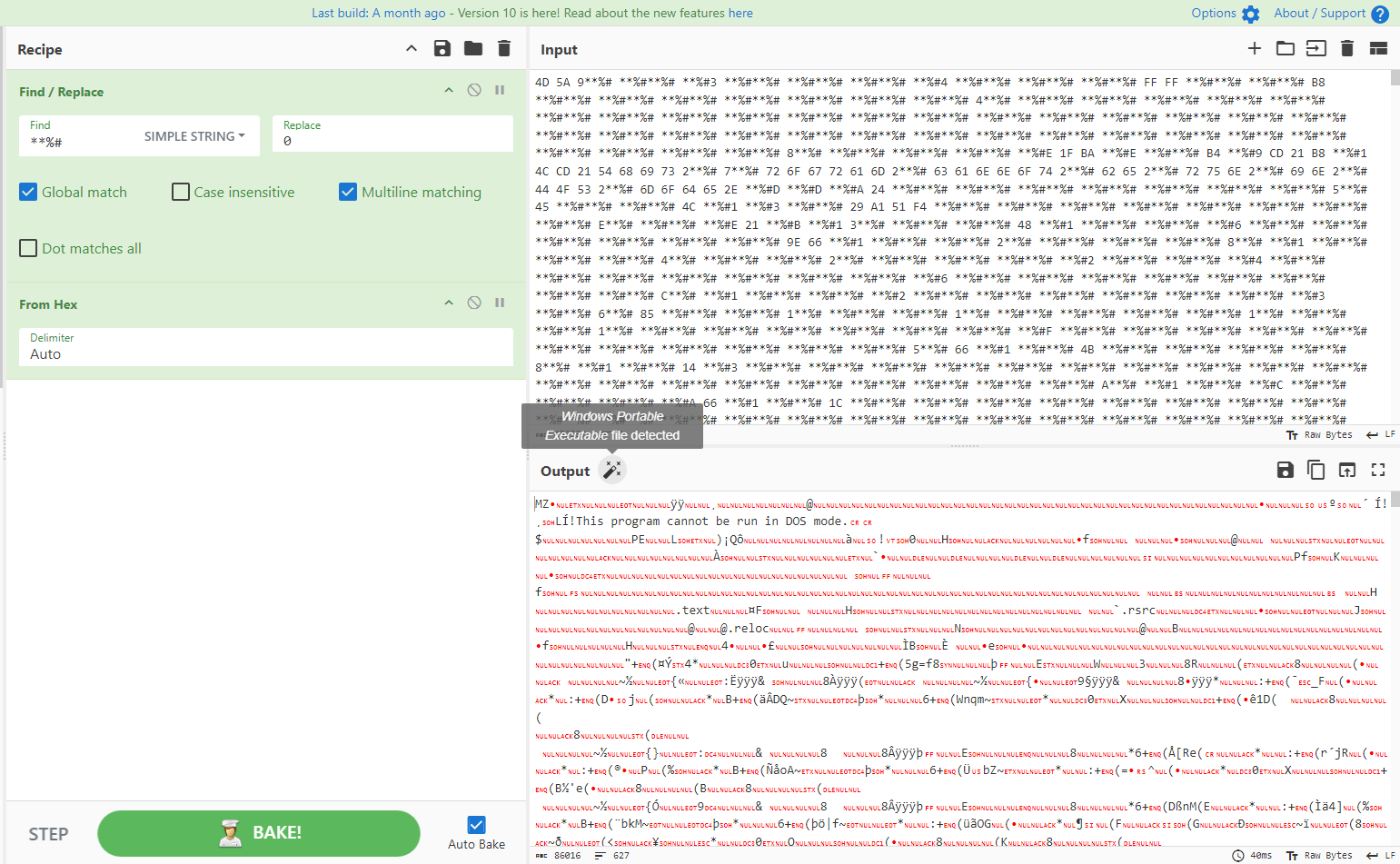Replace input with output
Screen dimensions: 1400x864
[1346, 470]
